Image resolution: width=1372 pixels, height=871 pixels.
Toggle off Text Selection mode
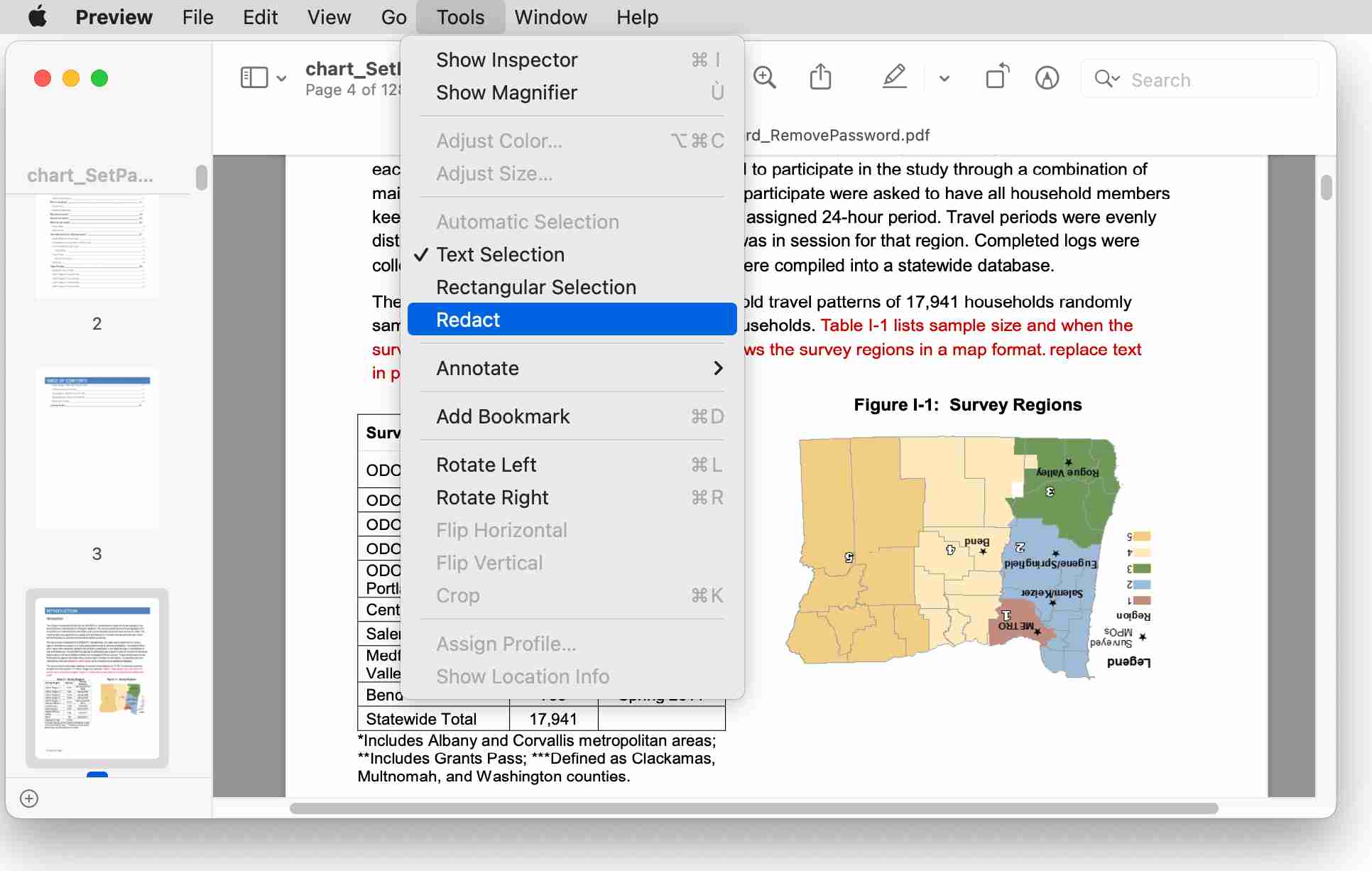click(500, 254)
